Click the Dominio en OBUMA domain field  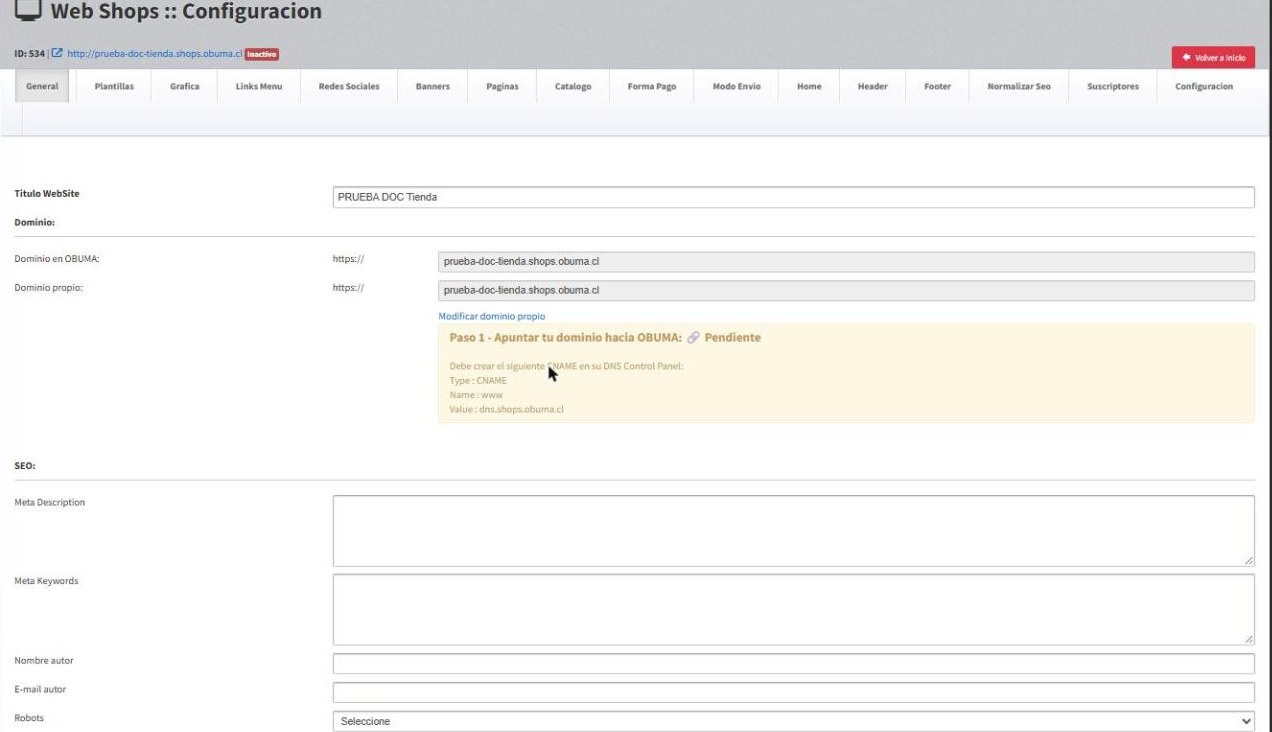click(x=846, y=262)
